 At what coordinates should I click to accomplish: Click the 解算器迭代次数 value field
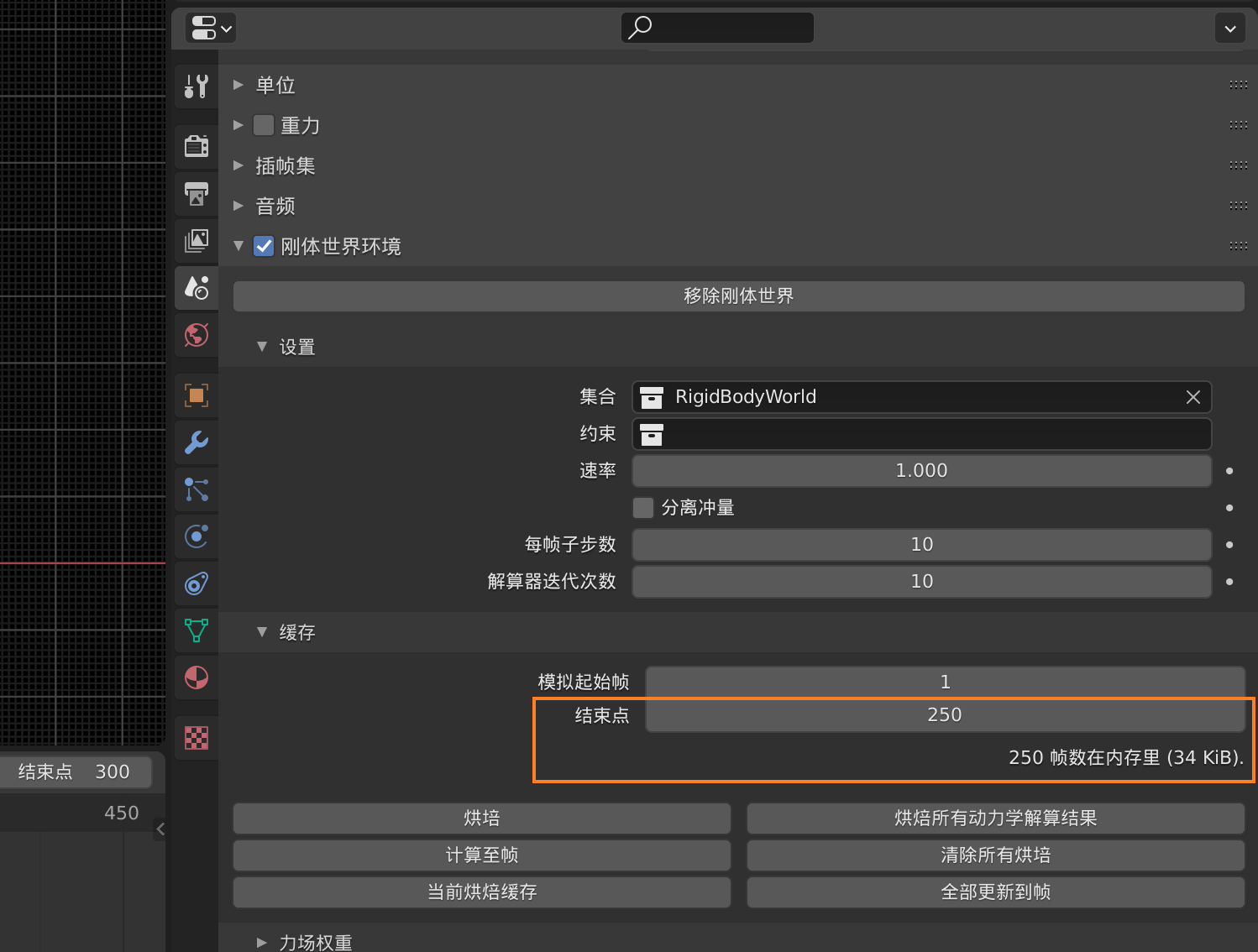(x=922, y=582)
